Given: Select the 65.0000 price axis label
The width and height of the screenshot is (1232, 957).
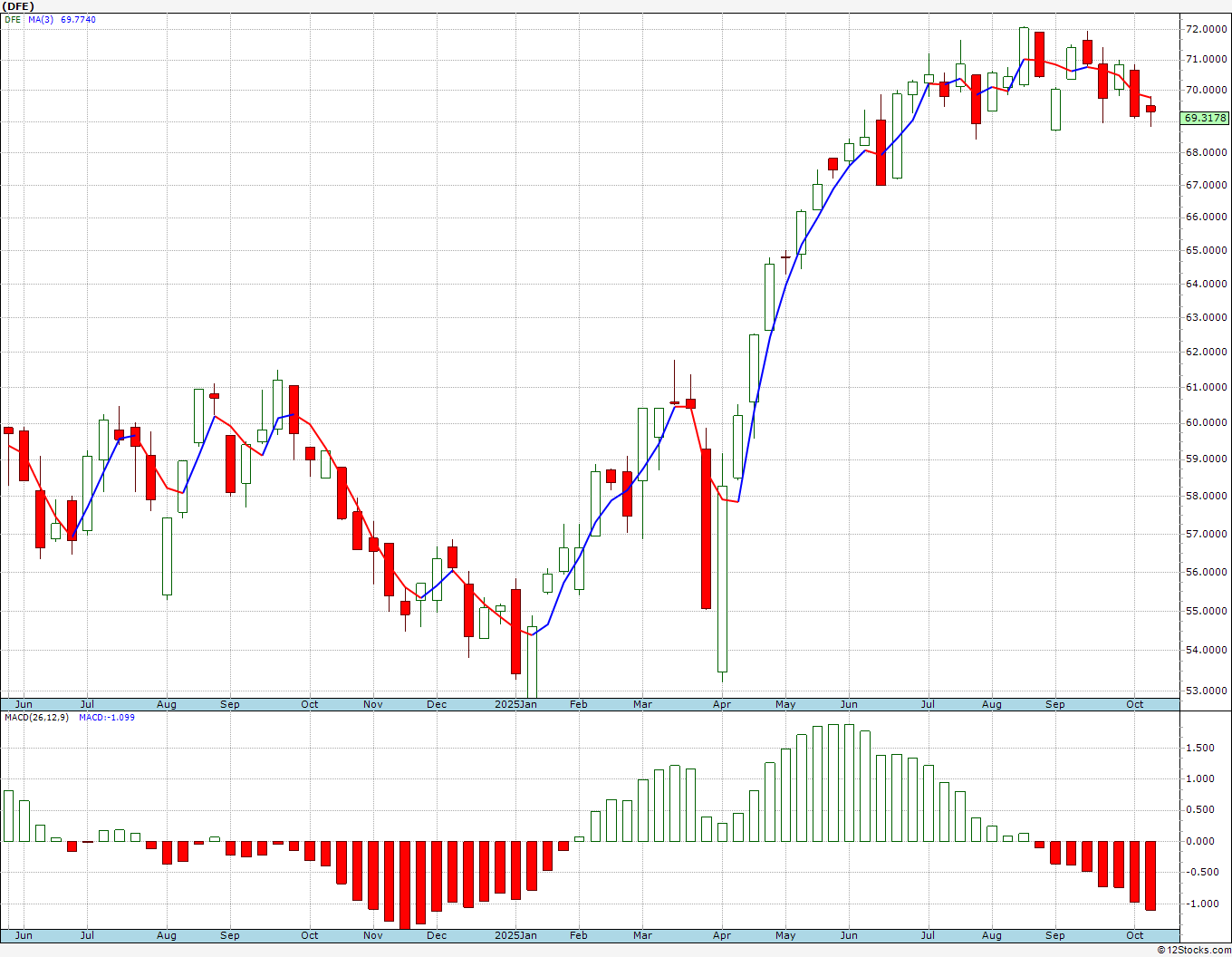Looking at the screenshot, I should (1207, 250).
